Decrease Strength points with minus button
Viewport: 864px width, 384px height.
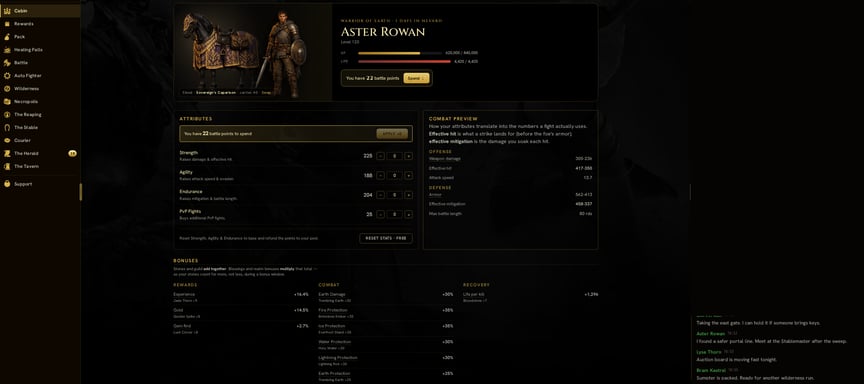[x=381, y=156]
